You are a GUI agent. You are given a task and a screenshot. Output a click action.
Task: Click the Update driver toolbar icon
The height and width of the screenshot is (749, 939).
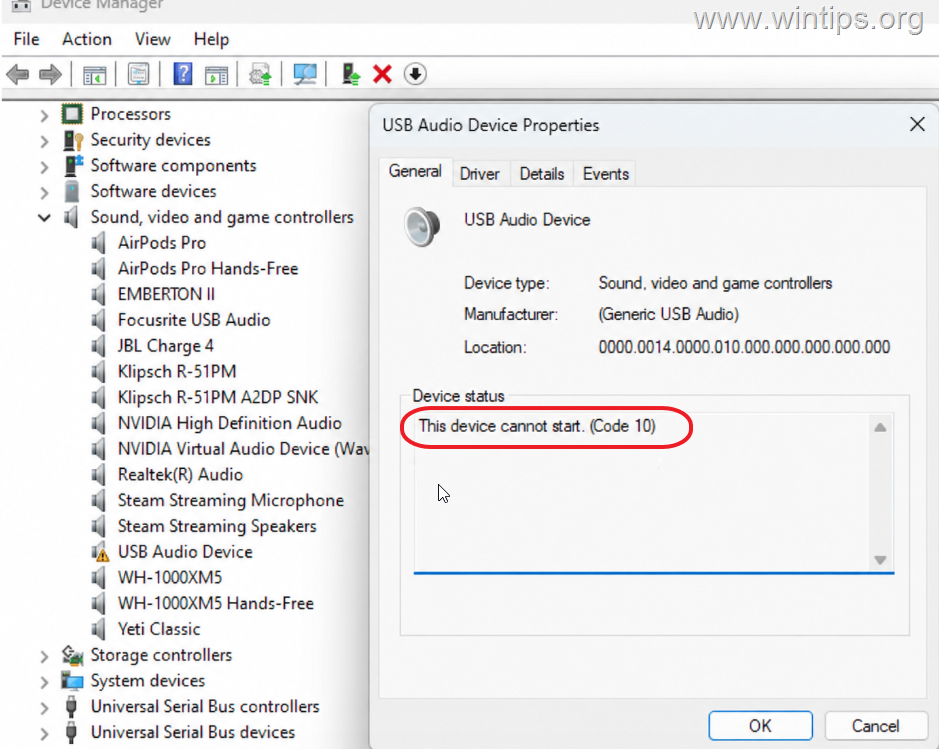tap(350, 75)
